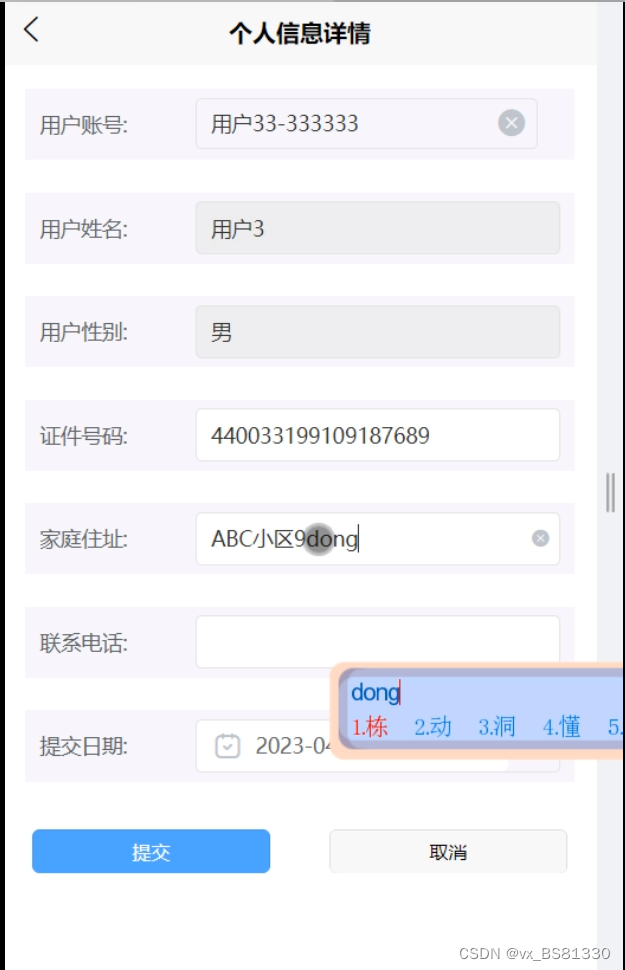Click the 用户性别 field showing 男
The height and width of the screenshot is (970, 625).
tap(377, 332)
